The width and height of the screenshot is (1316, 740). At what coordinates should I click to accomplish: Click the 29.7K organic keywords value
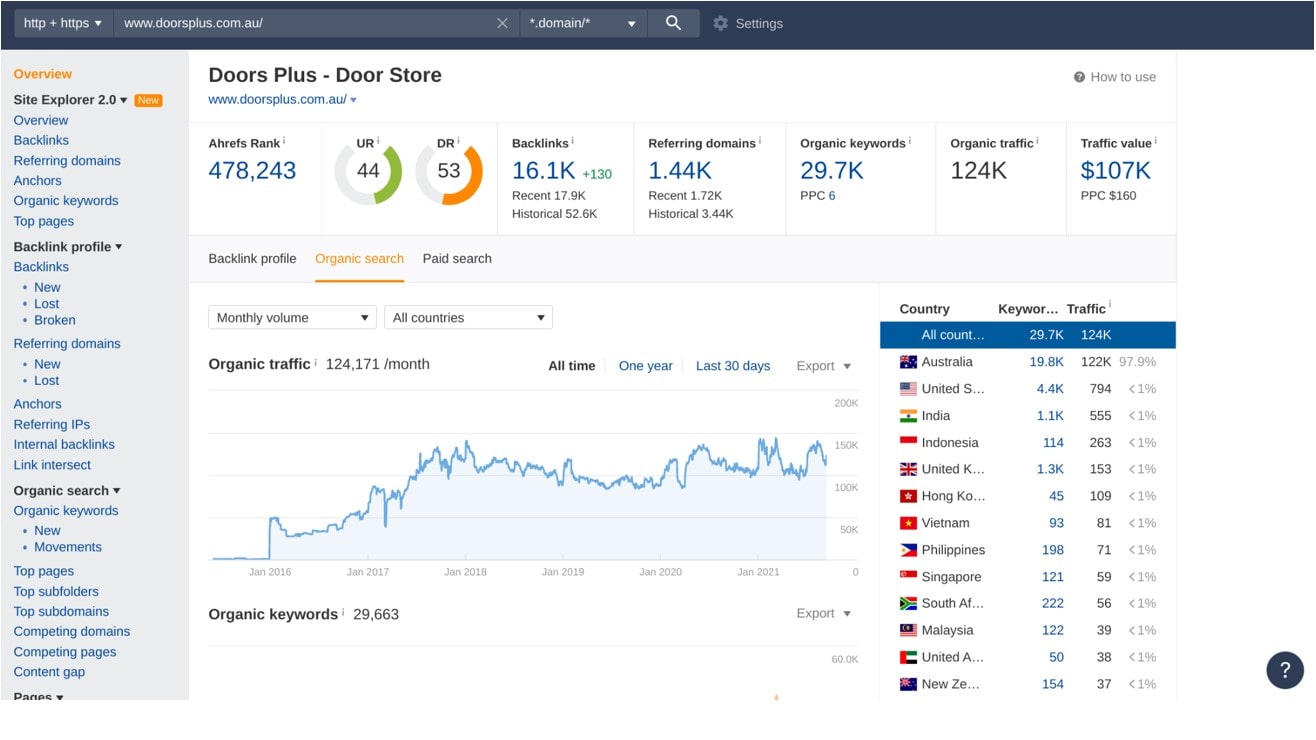pyautogui.click(x=832, y=171)
